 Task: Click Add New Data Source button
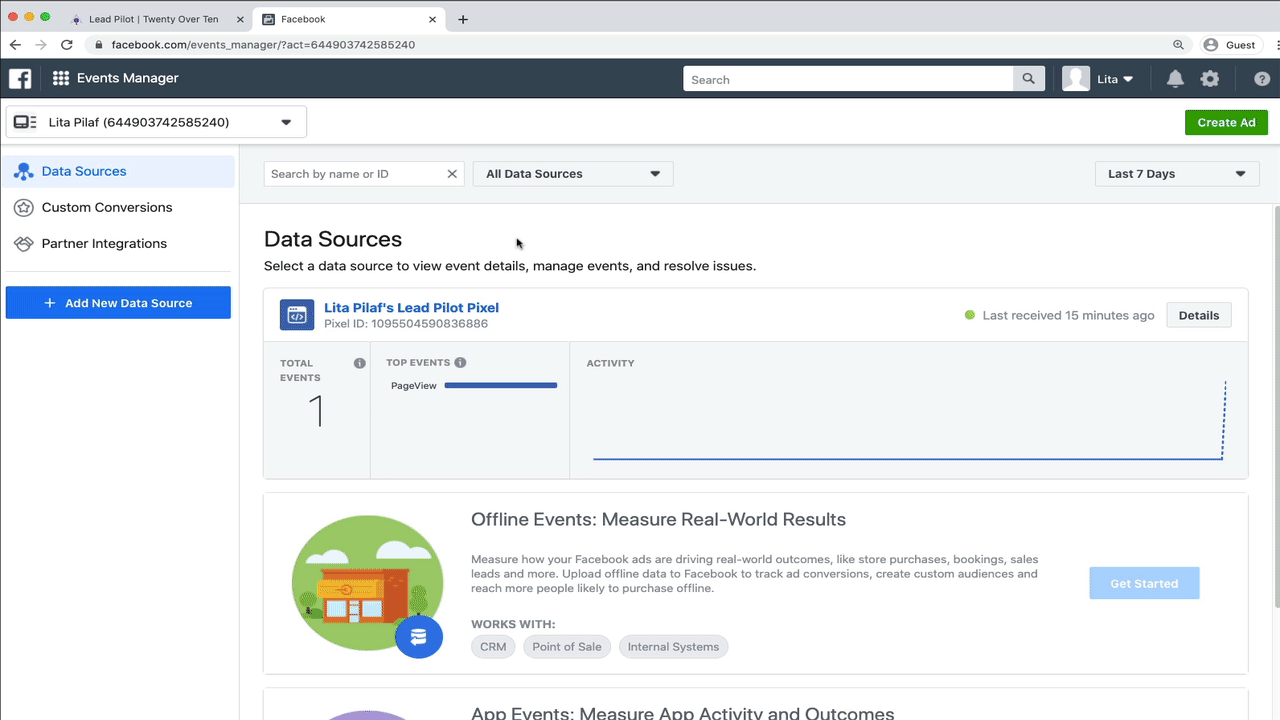point(118,303)
